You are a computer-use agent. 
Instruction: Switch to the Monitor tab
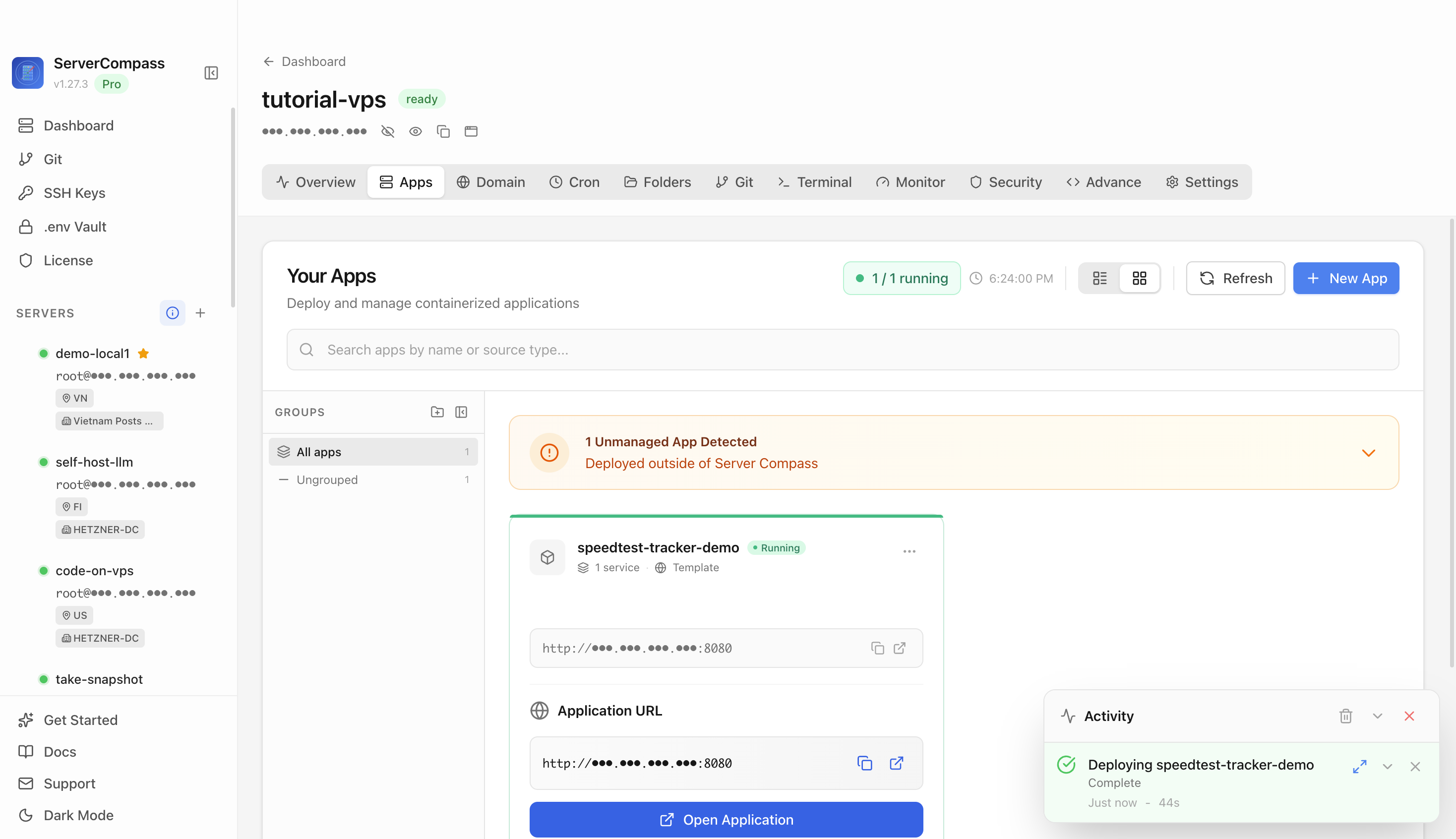[x=910, y=182]
